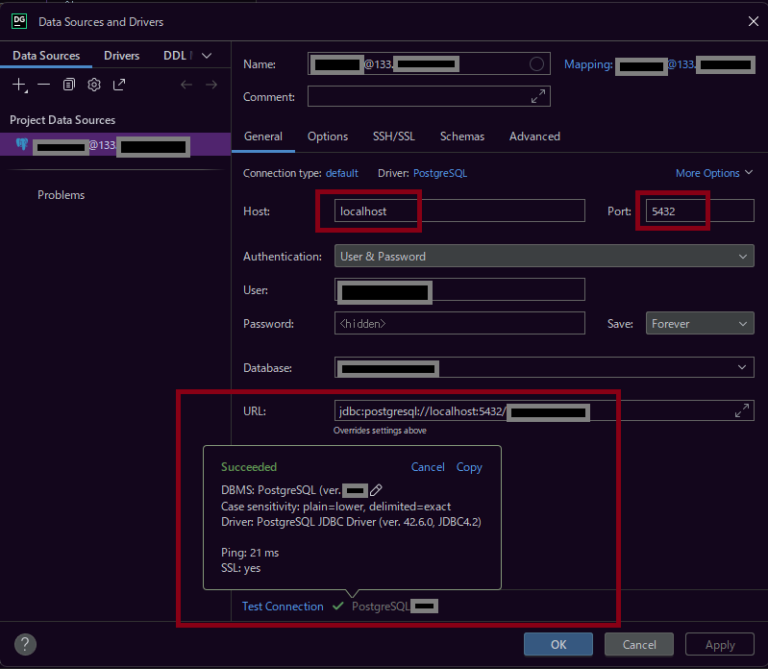This screenshot has height=669, width=768.
Task: Click the expand icon in Comment field
Action: (538, 97)
